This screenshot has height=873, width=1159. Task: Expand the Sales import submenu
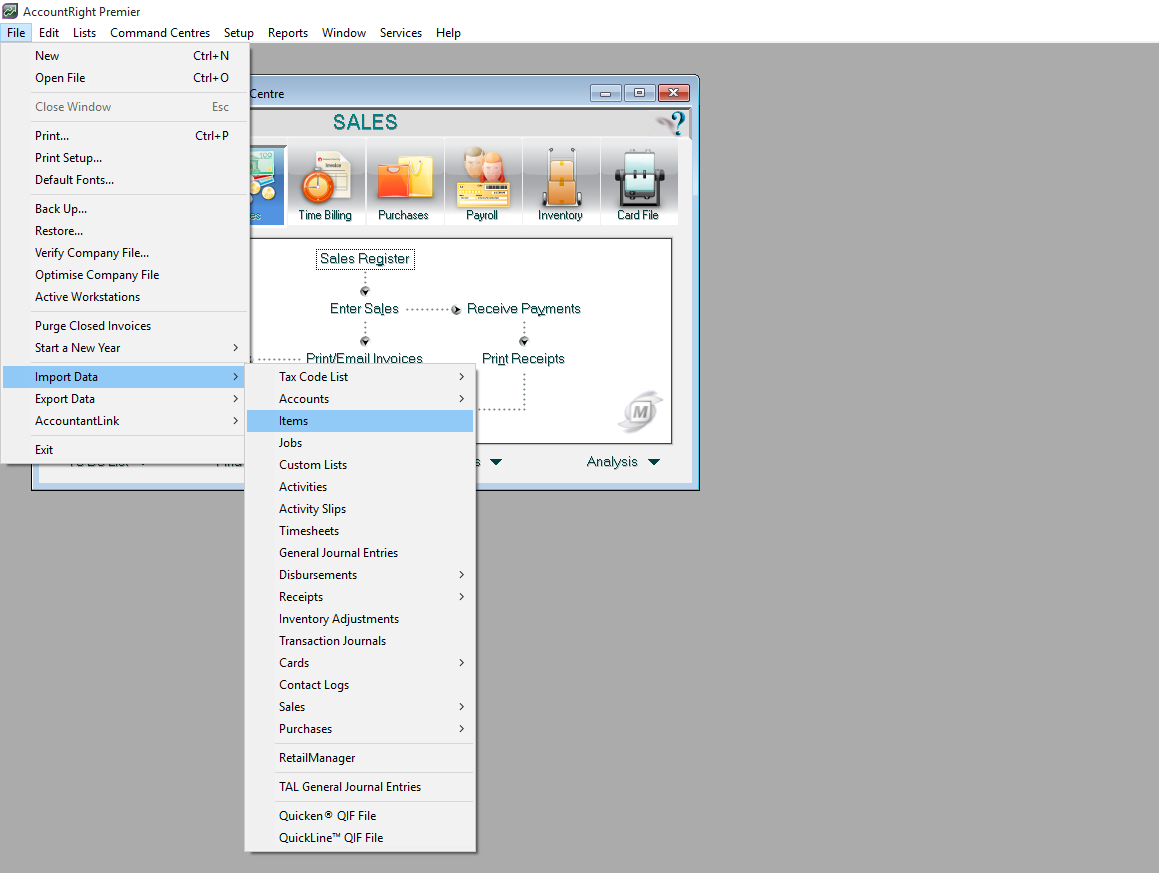pos(360,707)
